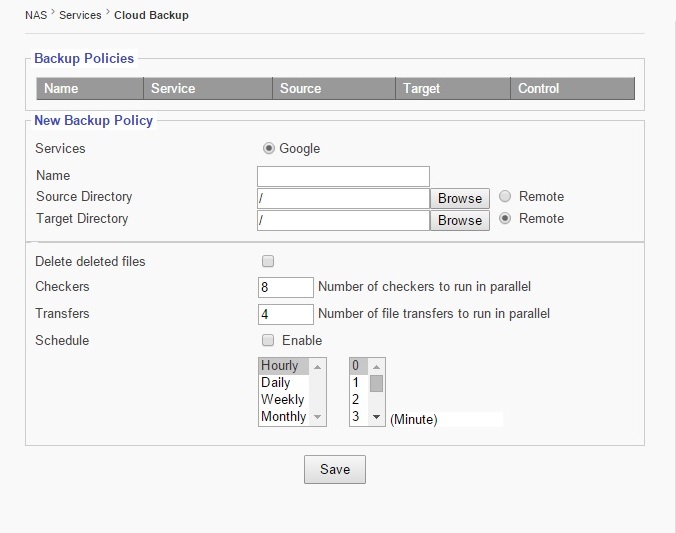Click the Checkers number field
This screenshot has width=676, height=533.
pyautogui.click(x=285, y=287)
